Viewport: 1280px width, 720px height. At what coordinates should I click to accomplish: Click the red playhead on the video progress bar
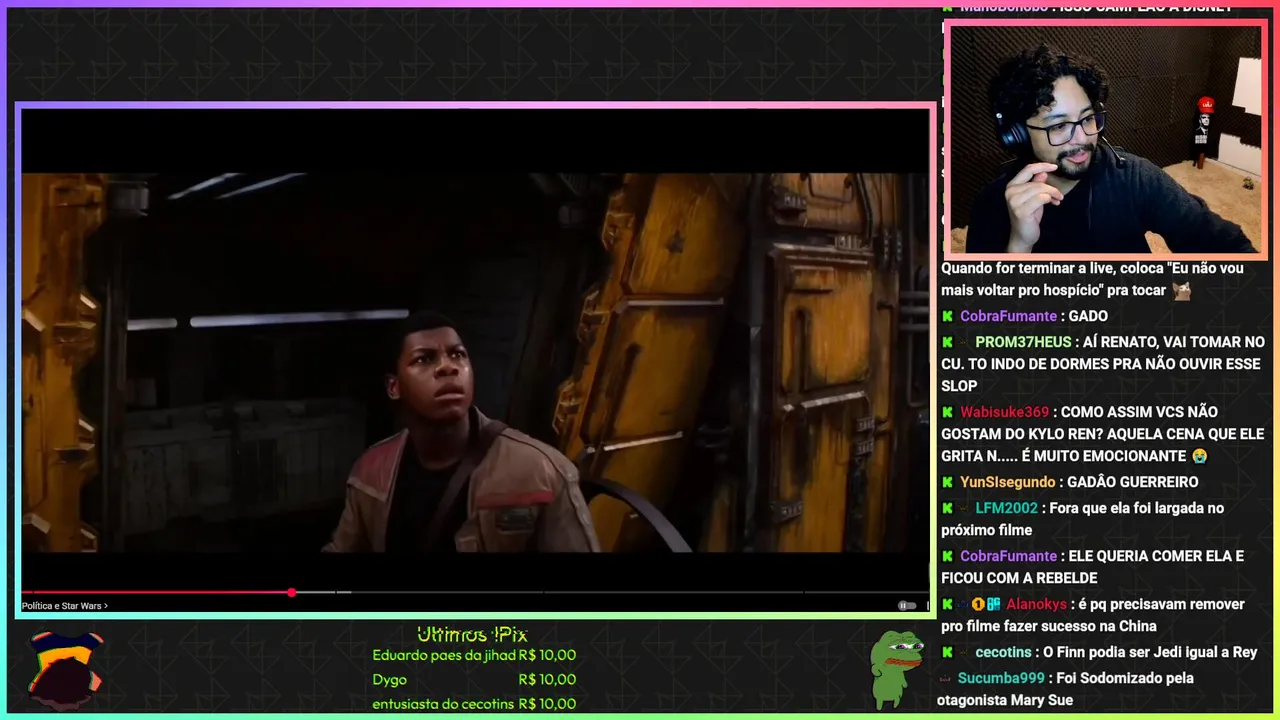(291, 593)
